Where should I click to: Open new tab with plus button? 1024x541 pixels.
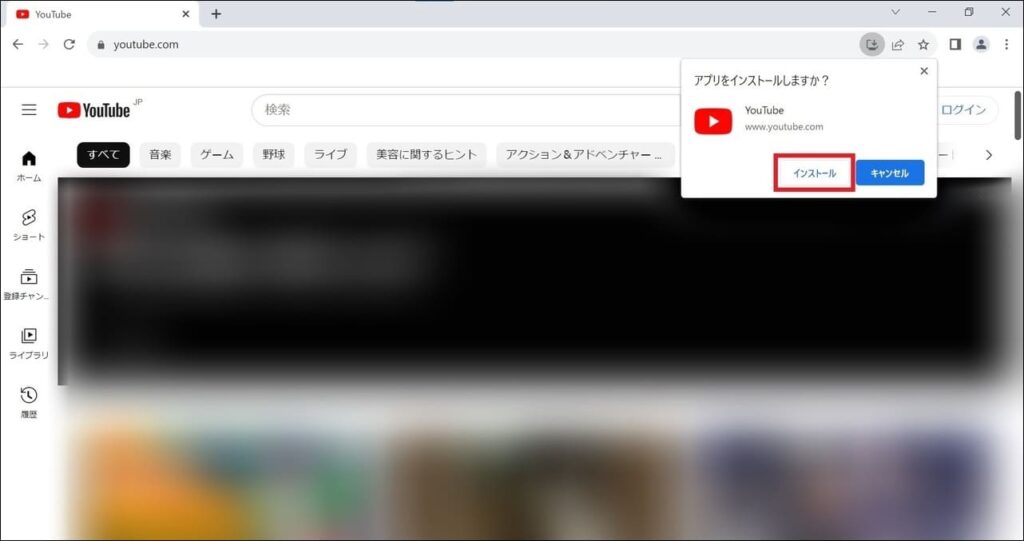click(216, 14)
